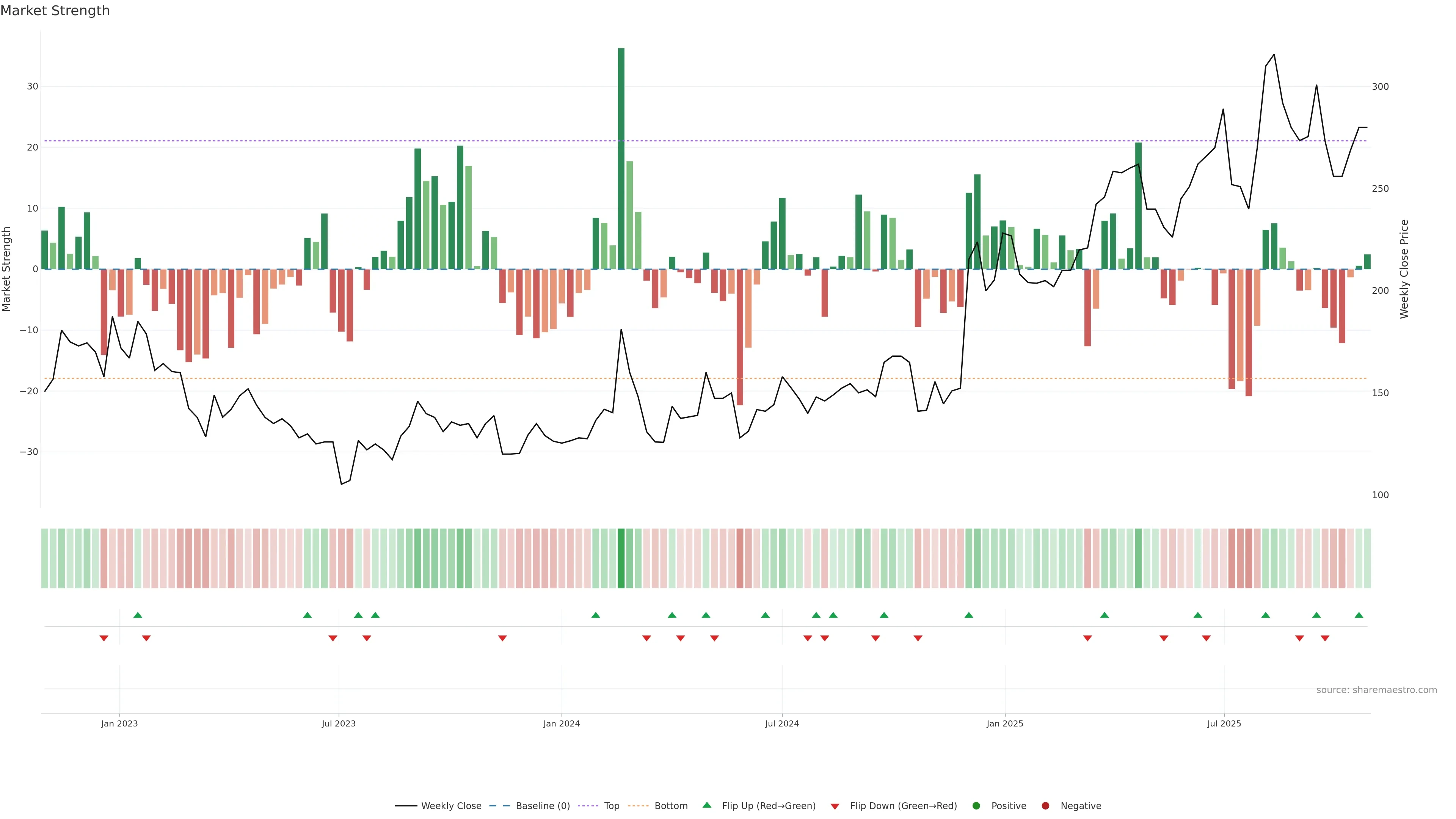Click the tallest green bar above 30
The height and width of the screenshot is (819, 1456).
tap(621, 158)
